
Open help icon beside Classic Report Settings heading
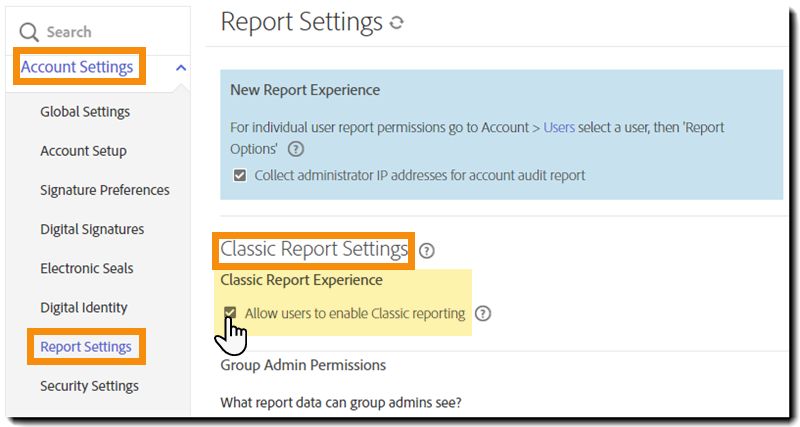pyautogui.click(x=427, y=250)
